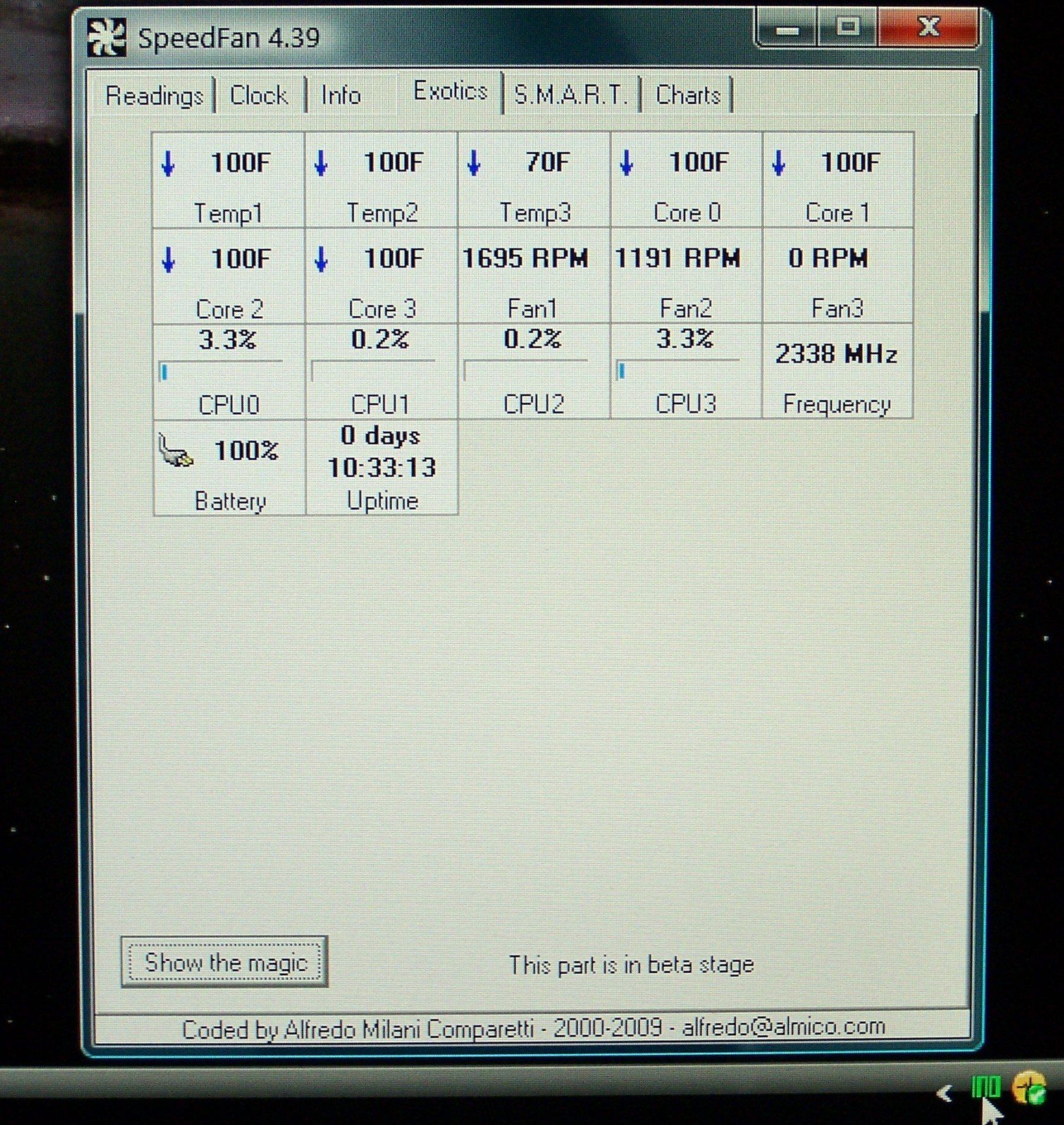The image size is (1064, 1125).
Task: Click the Temp2 down arrow icon
Action: click(x=321, y=163)
